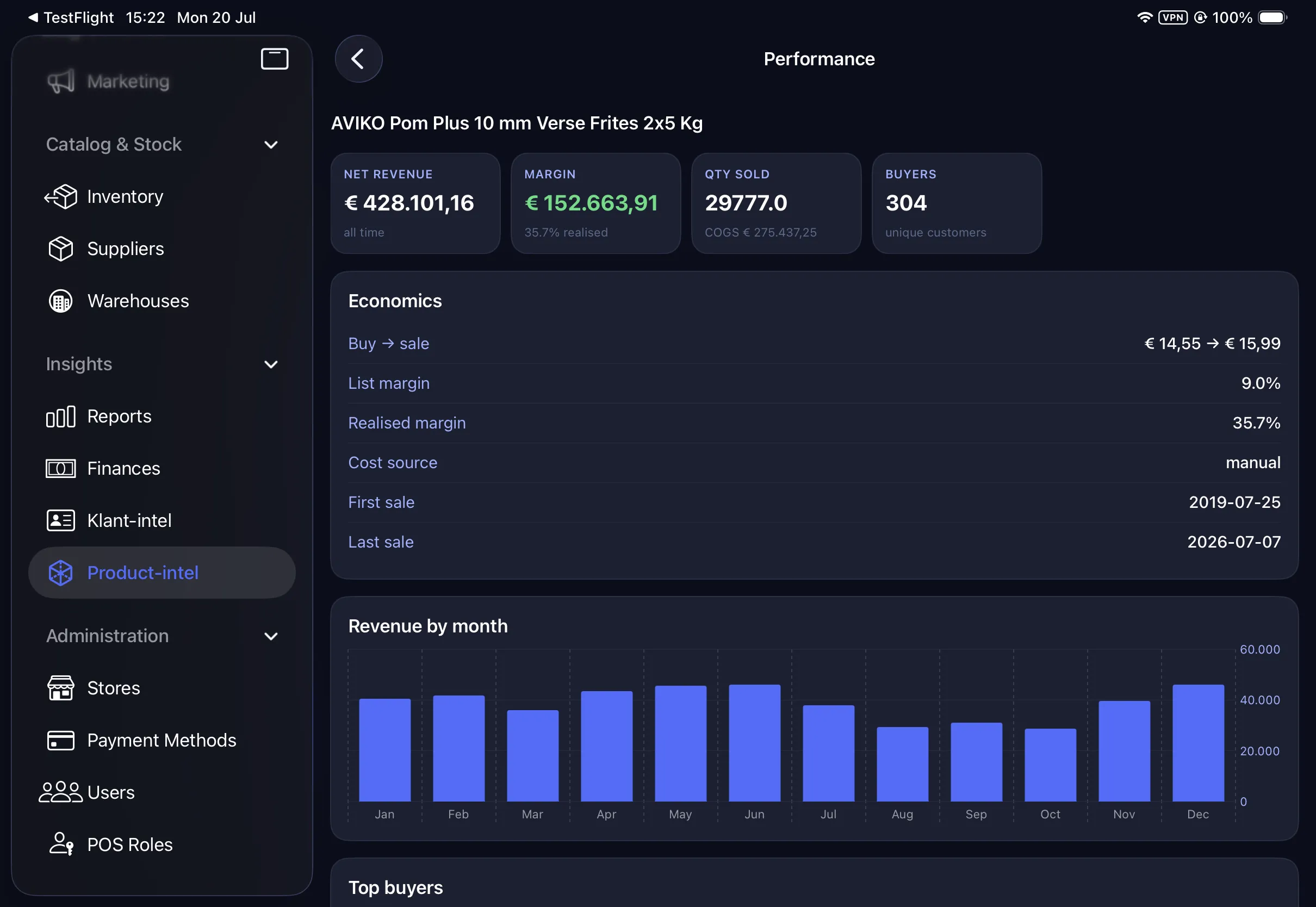Click the Suppliers cube icon
Viewport: 1316px width, 907px height.
61,249
